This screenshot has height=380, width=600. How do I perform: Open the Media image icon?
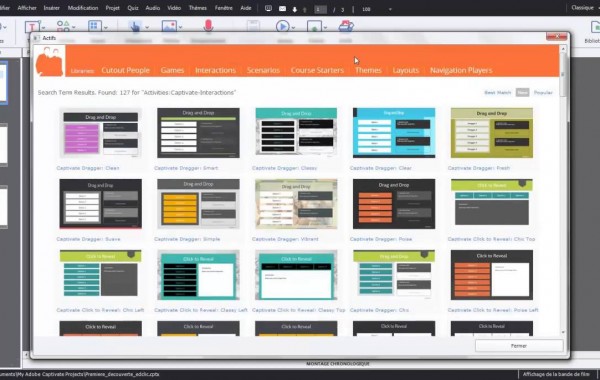(x=169, y=26)
